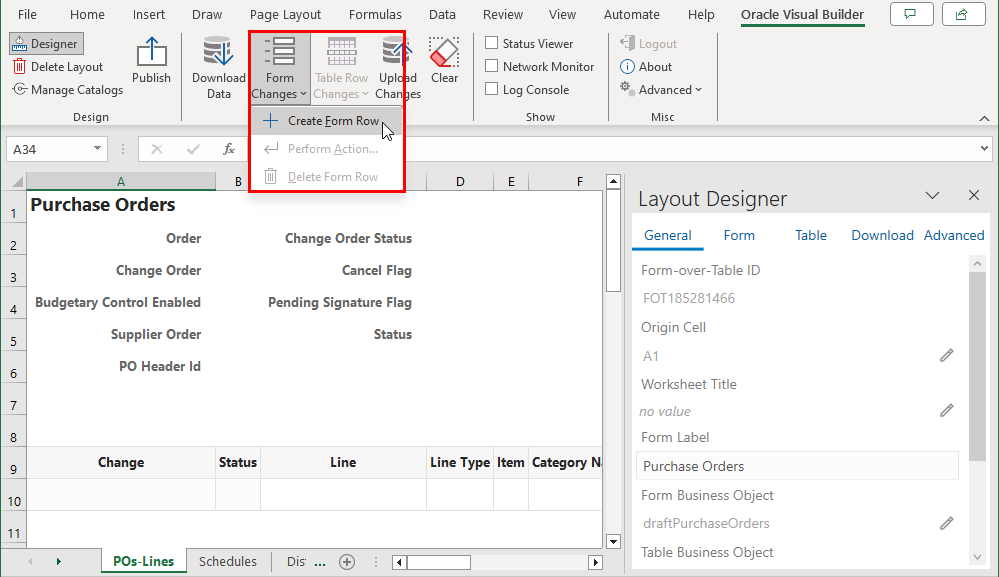Toggle the Network Monitor checkbox
Image resolution: width=999 pixels, height=577 pixels.
click(x=492, y=67)
